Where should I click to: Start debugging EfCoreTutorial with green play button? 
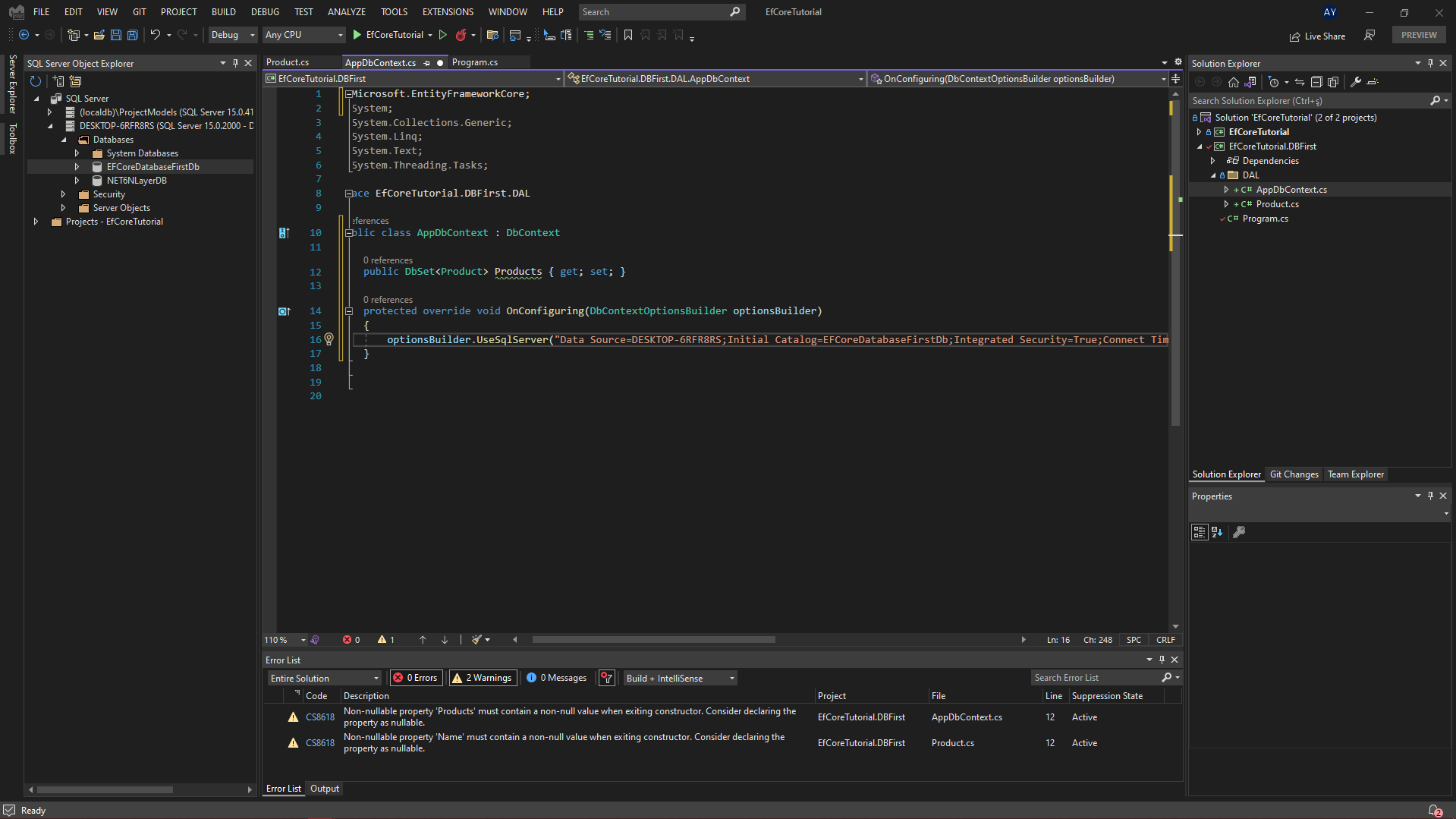356,35
